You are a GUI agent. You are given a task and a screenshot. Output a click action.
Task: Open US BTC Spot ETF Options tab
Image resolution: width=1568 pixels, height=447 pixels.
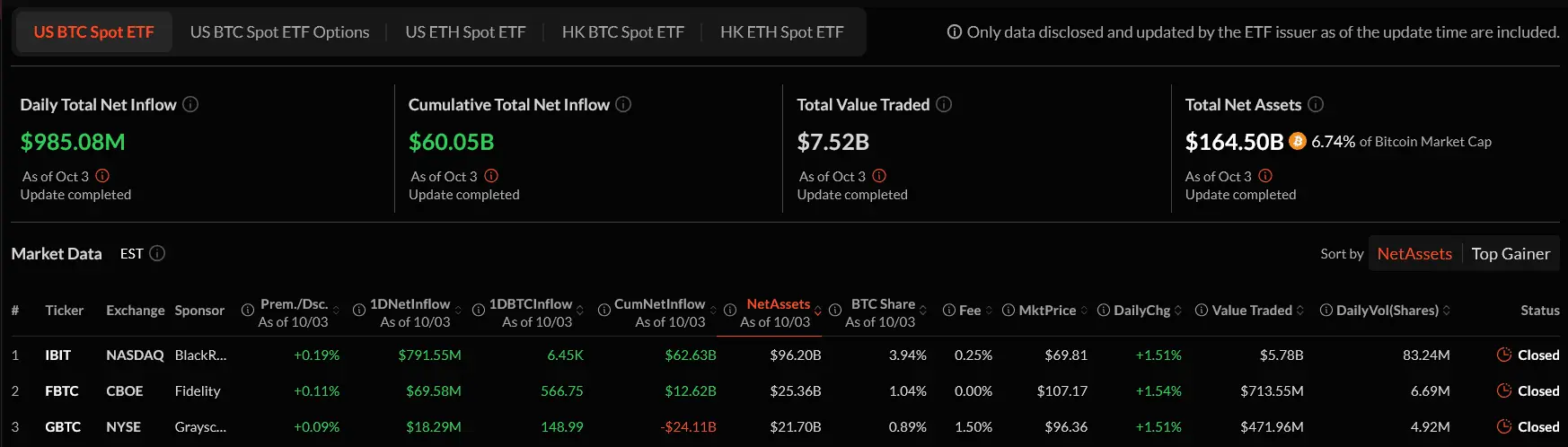[279, 32]
